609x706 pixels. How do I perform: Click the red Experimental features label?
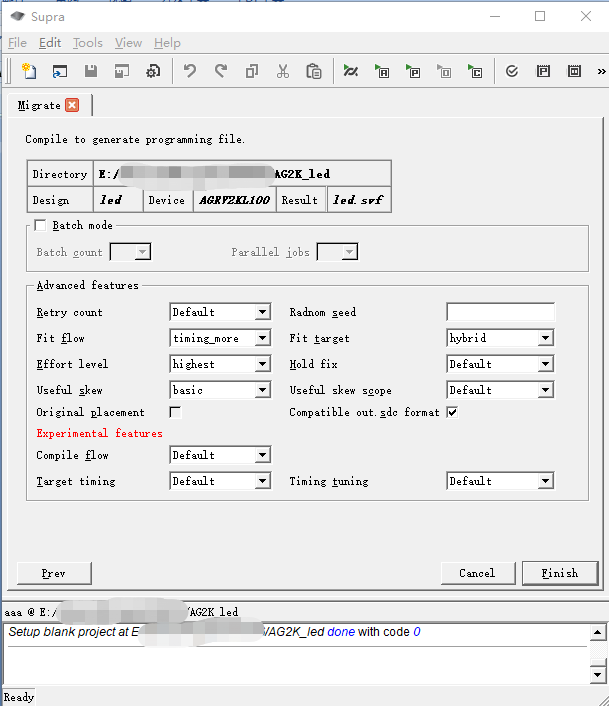point(99,433)
